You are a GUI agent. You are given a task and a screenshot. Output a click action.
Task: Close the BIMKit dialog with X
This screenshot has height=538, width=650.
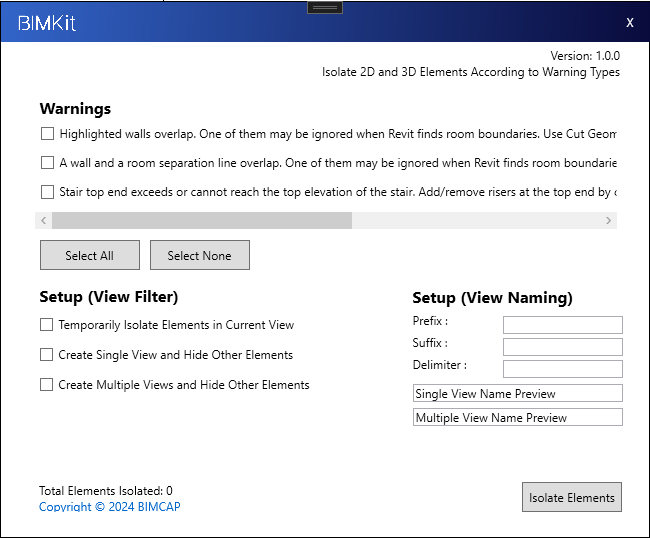(x=630, y=22)
